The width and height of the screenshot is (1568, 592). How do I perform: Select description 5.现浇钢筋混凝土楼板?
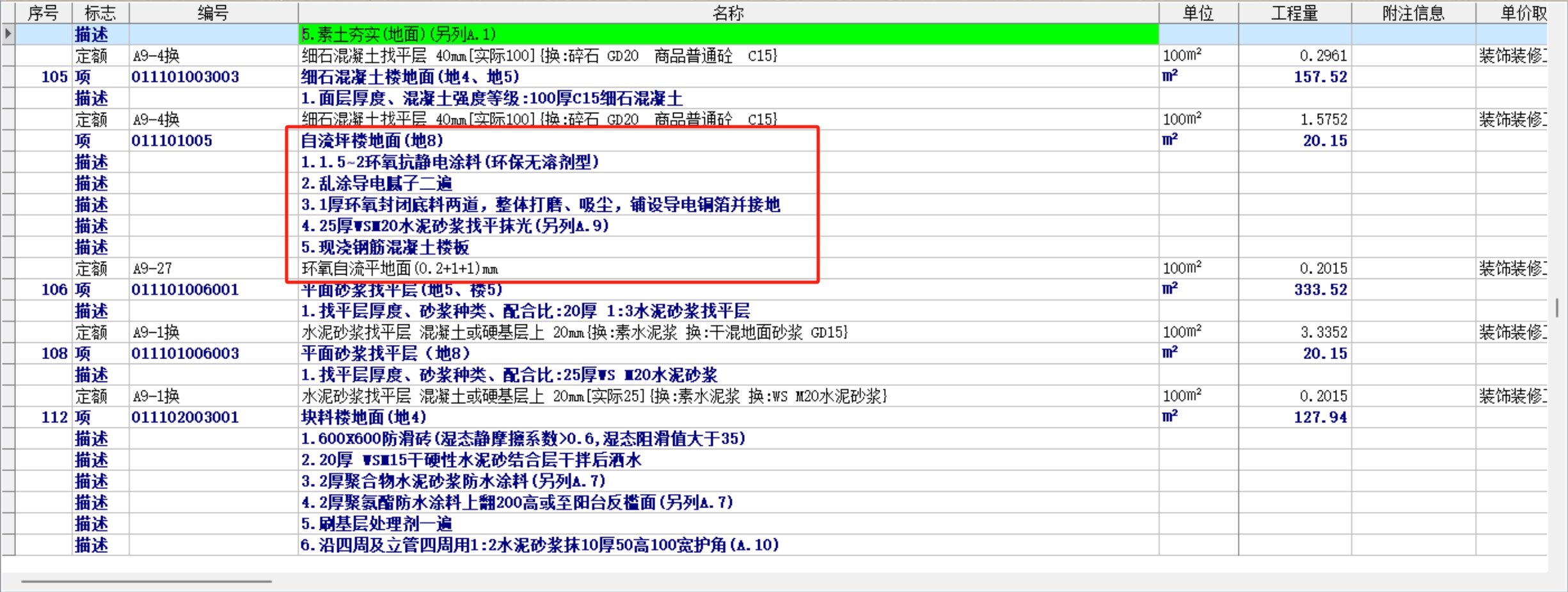coord(385,247)
